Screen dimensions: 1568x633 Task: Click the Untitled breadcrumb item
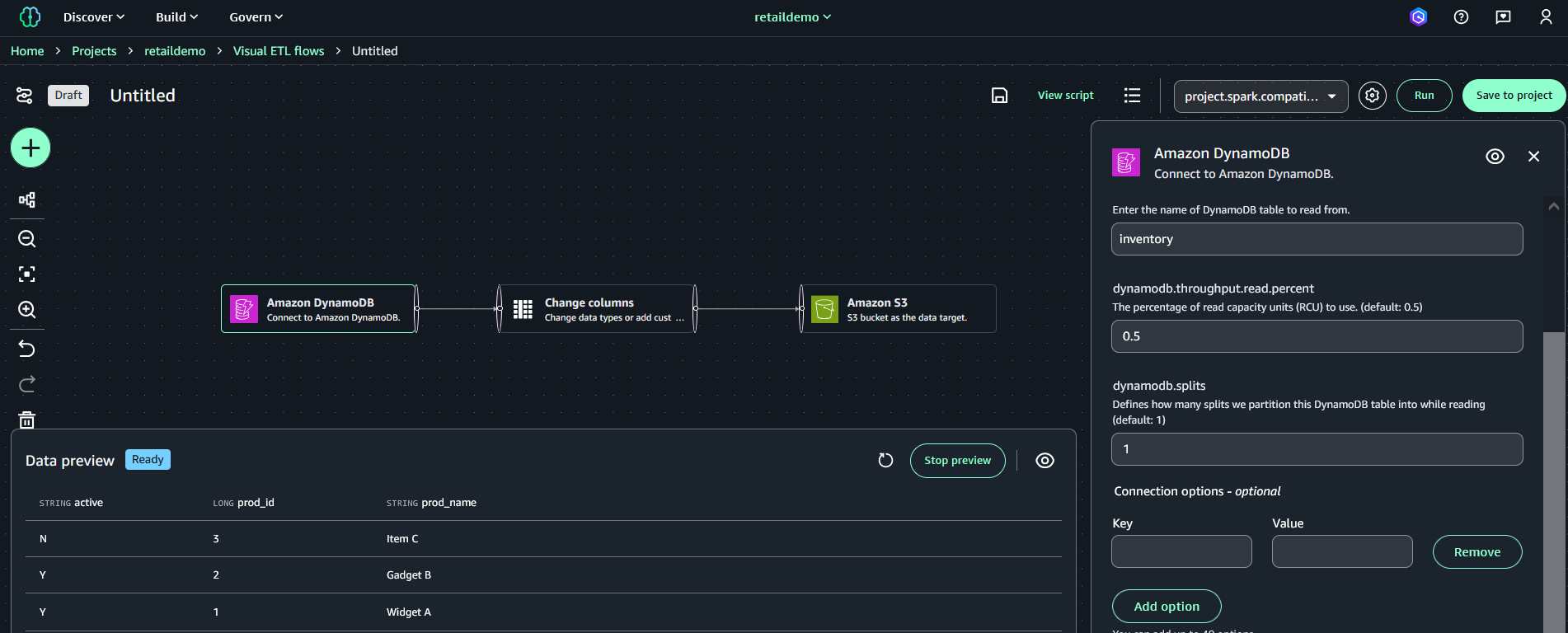click(x=375, y=51)
